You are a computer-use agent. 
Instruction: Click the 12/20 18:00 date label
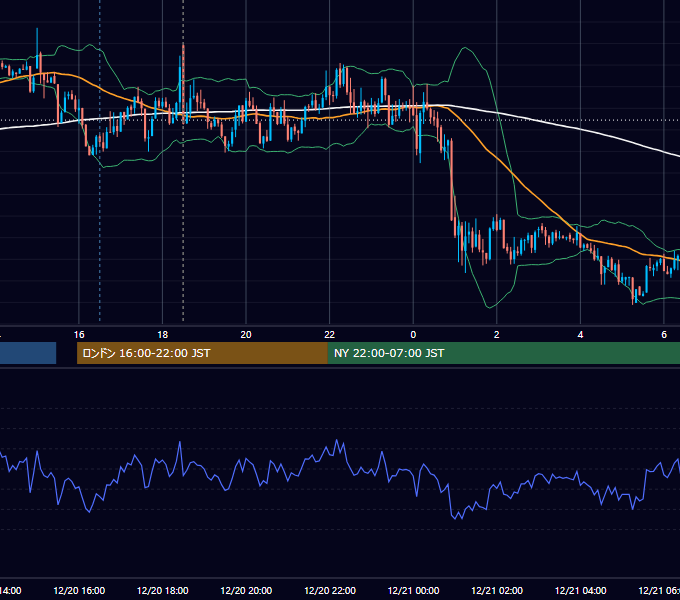tap(163, 590)
